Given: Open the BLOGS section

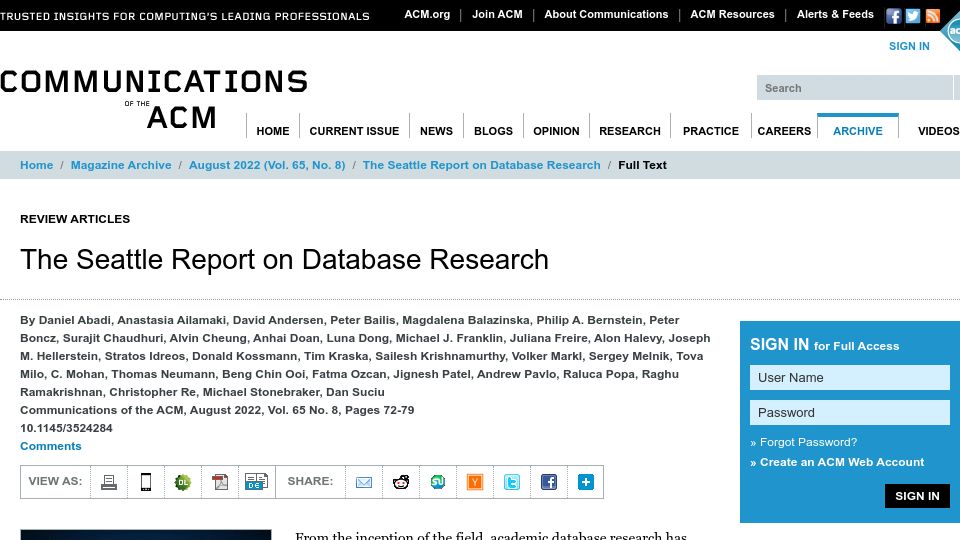Looking at the screenshot, I should pos(493,131).
